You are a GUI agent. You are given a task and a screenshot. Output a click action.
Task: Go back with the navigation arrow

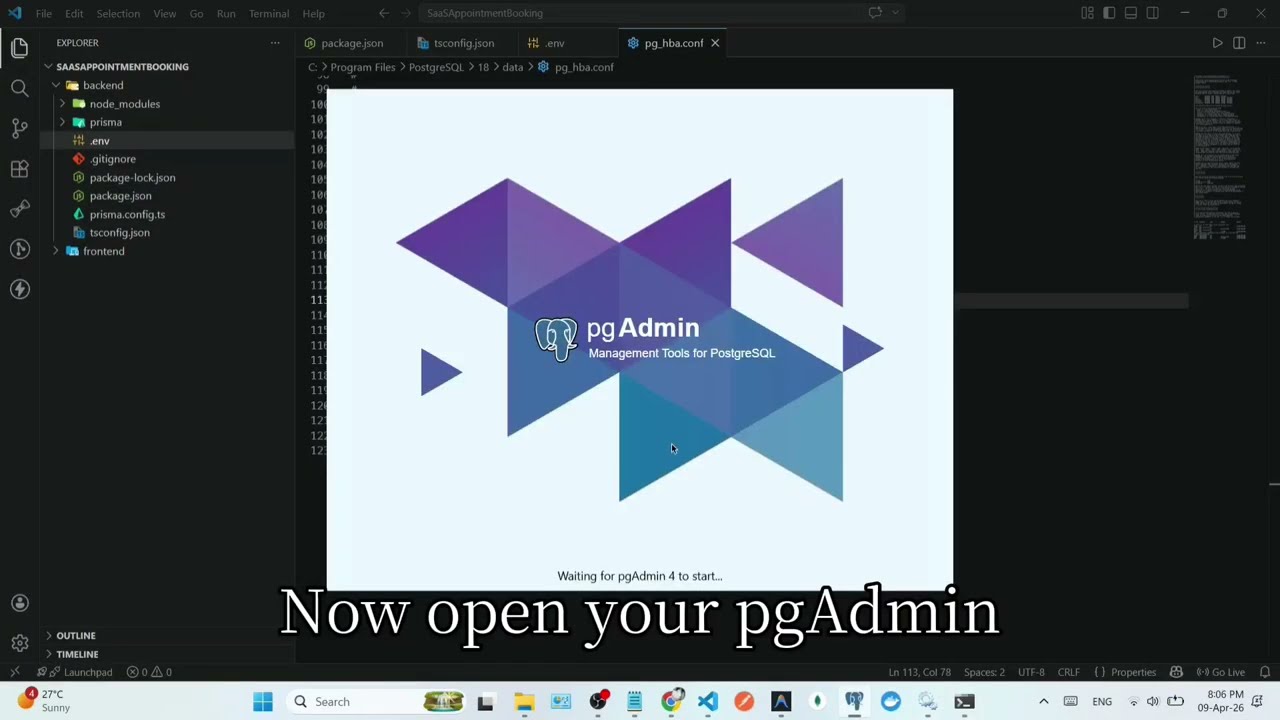pos(384,13)
